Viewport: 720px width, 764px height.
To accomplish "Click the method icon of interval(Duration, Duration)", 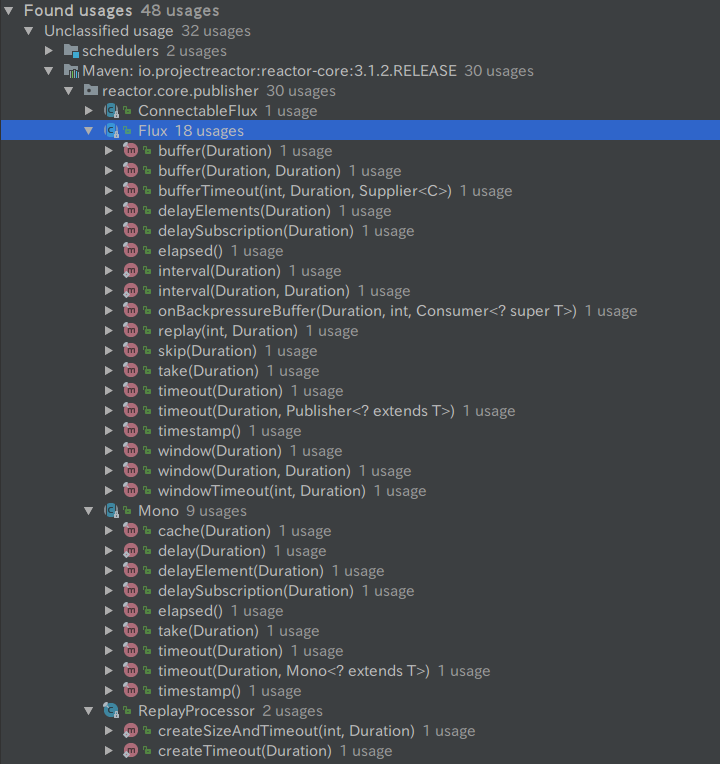I will coord(131,291).
